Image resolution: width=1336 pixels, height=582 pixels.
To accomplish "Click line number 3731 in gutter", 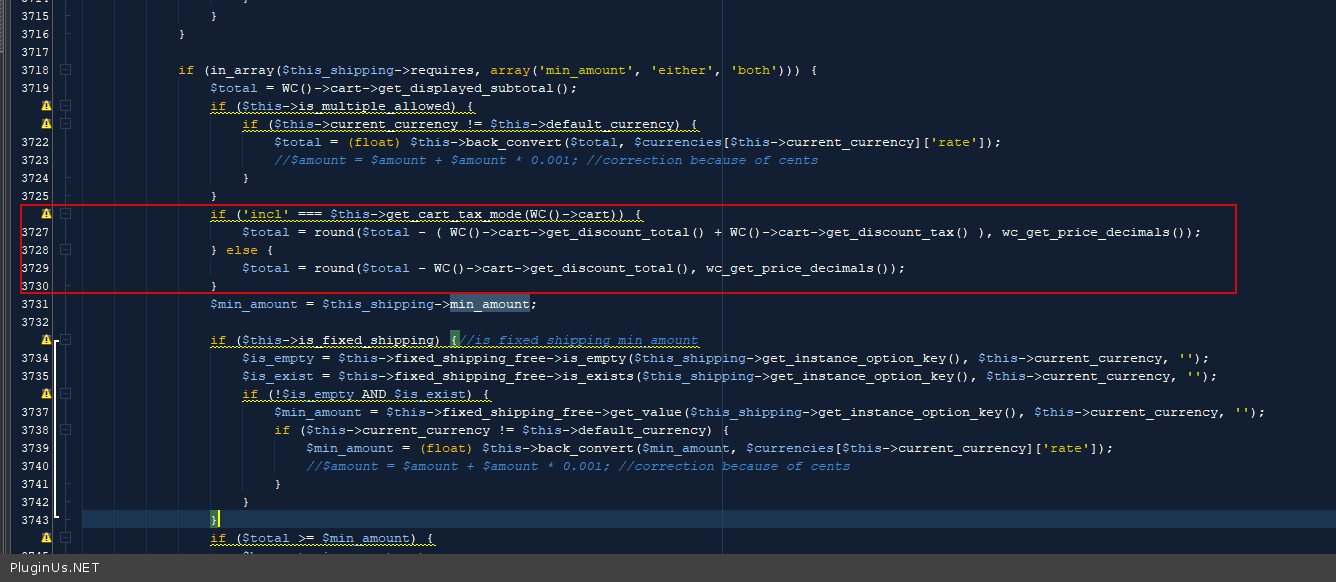I will point(35,304).
